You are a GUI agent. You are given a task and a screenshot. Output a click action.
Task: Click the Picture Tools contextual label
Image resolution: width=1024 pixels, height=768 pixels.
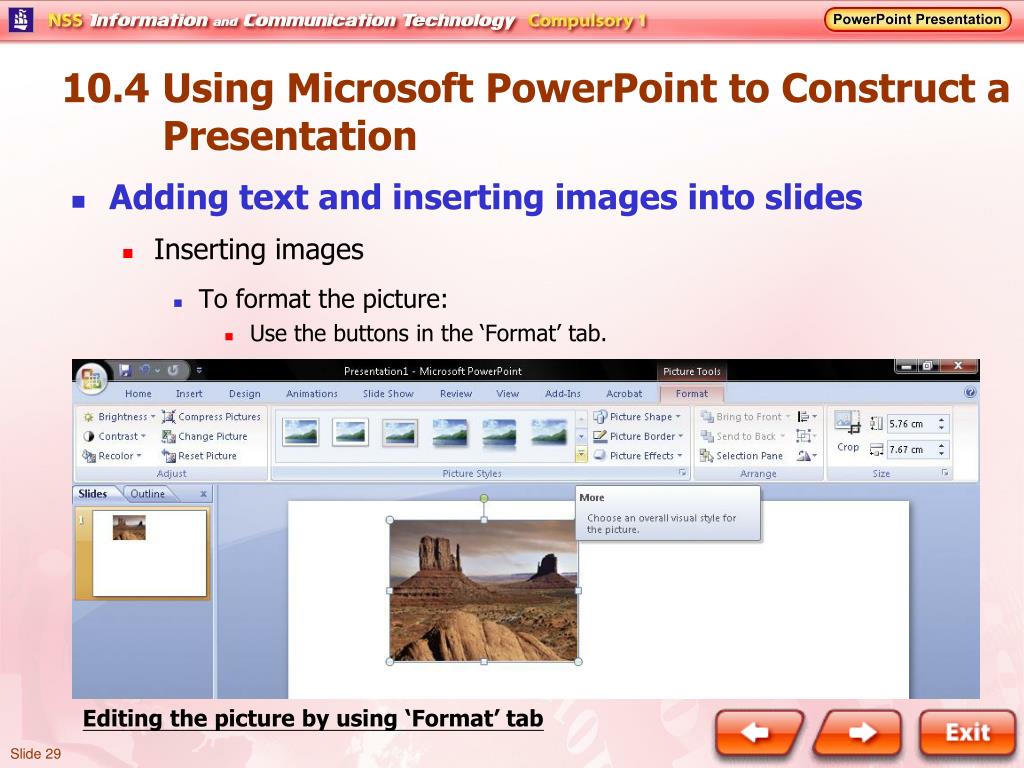[x=692, y=371]
